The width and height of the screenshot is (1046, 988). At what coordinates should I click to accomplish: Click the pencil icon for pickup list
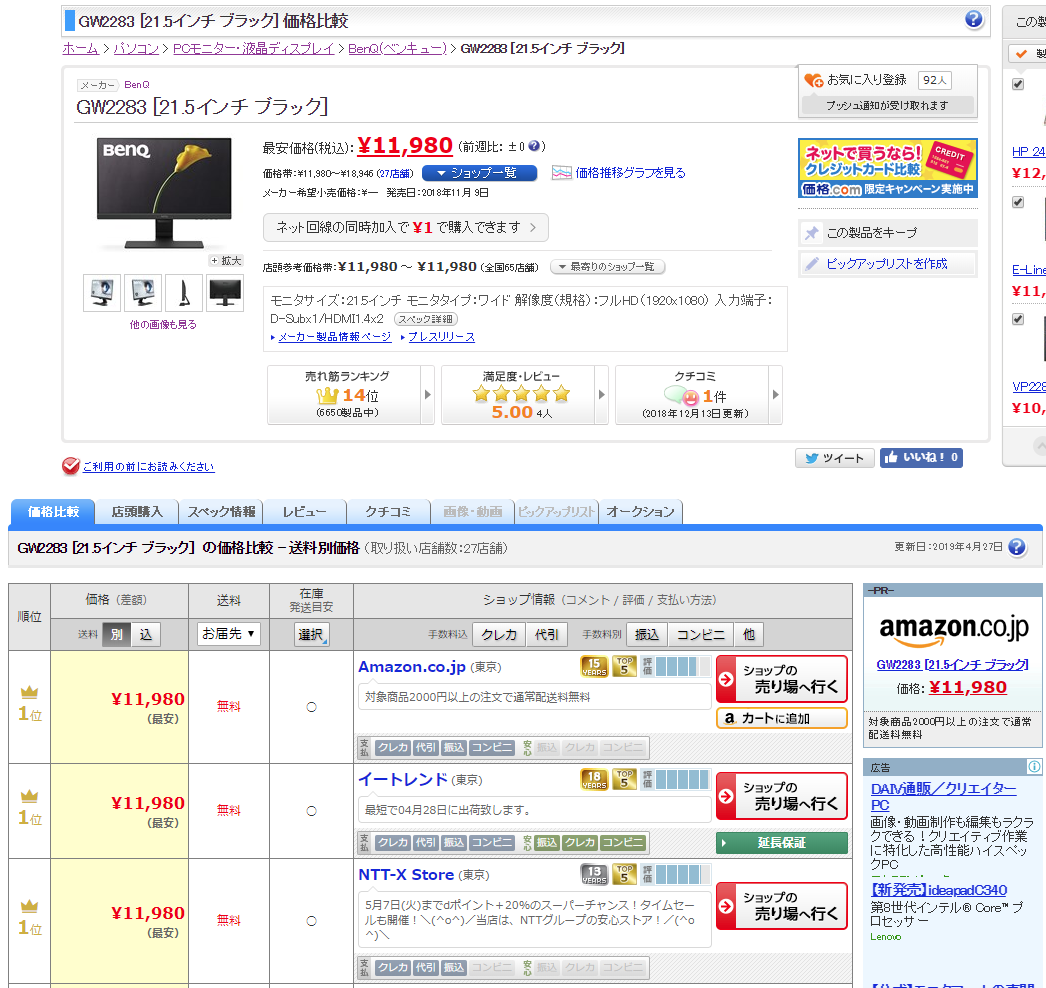(812, 264)
